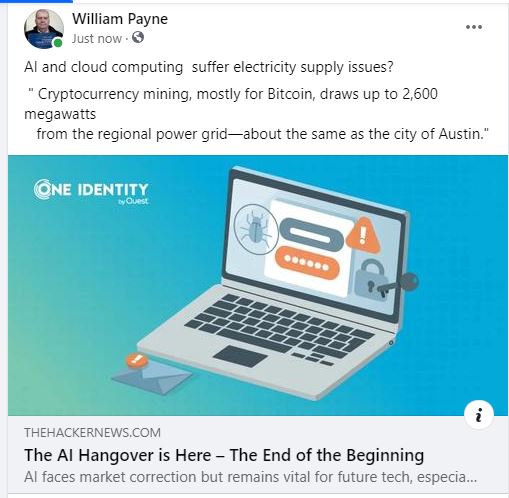Click the bug icon on laptop screen

click(256, 230)
